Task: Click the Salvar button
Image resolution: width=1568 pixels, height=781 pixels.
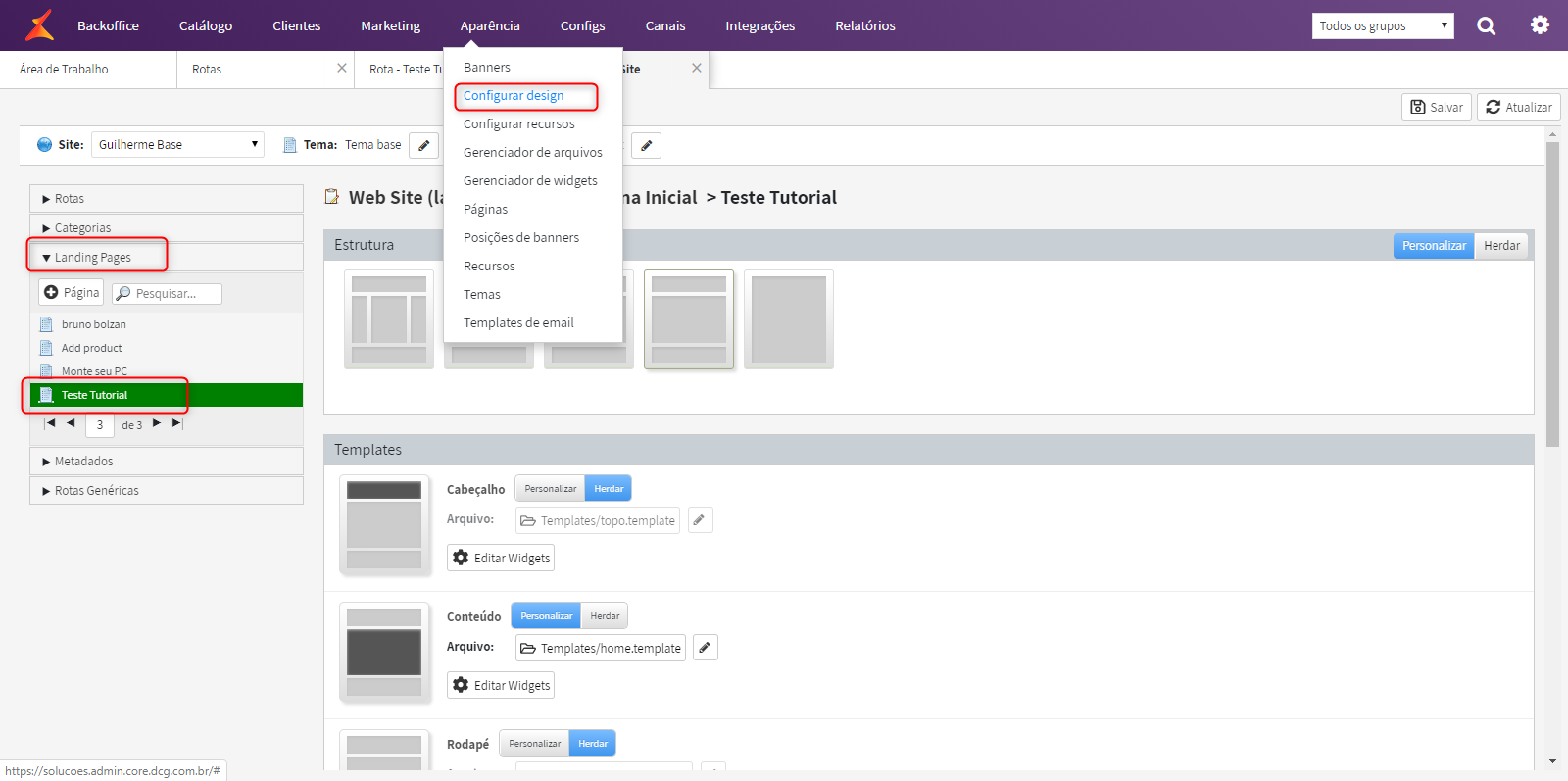Action: coord(1437,107)
